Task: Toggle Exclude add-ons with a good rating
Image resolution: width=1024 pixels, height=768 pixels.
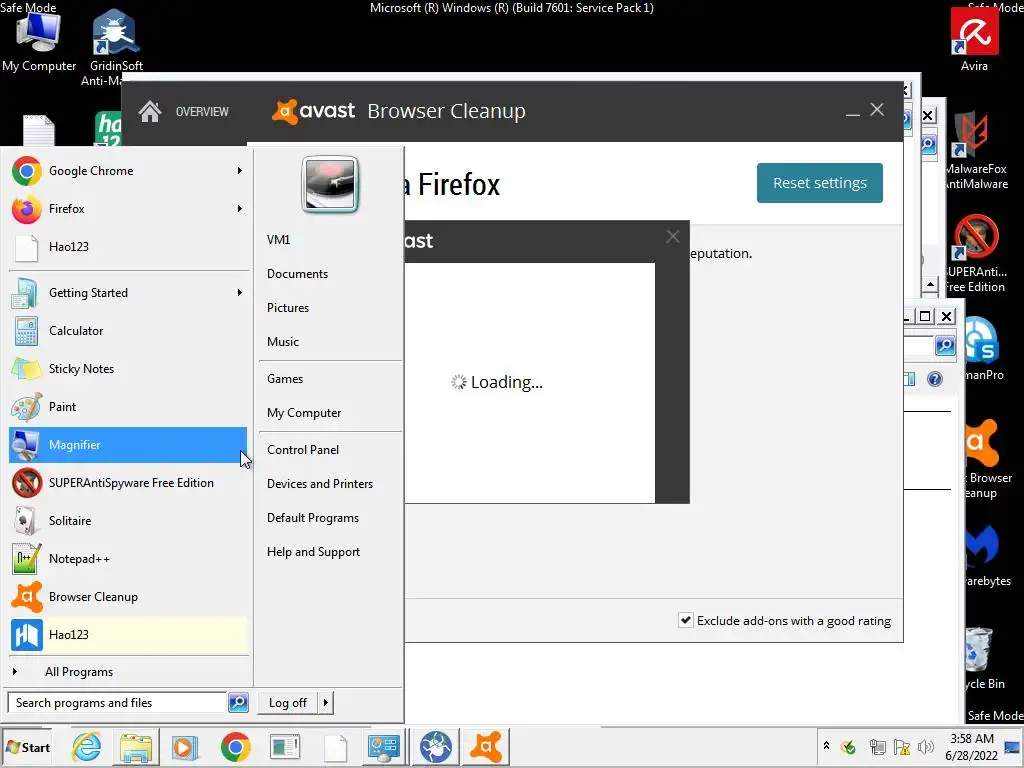Action: [685, 620]
